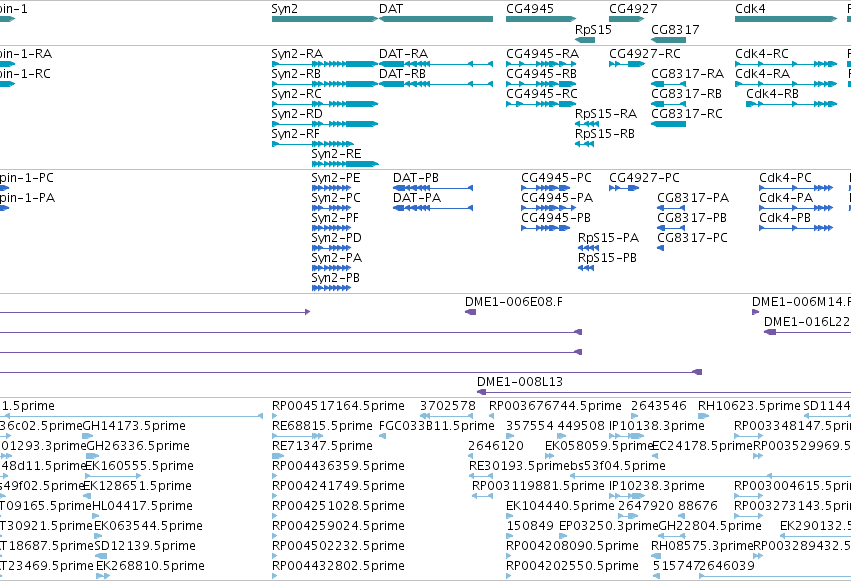The width and height of the screenshot is (851, 581).
Task: Open the CG8317-PC protein label
Action: click(692, 239)
